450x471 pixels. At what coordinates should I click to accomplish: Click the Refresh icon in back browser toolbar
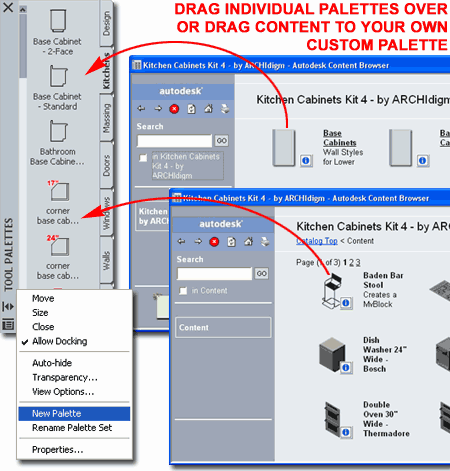click(191, 109)
